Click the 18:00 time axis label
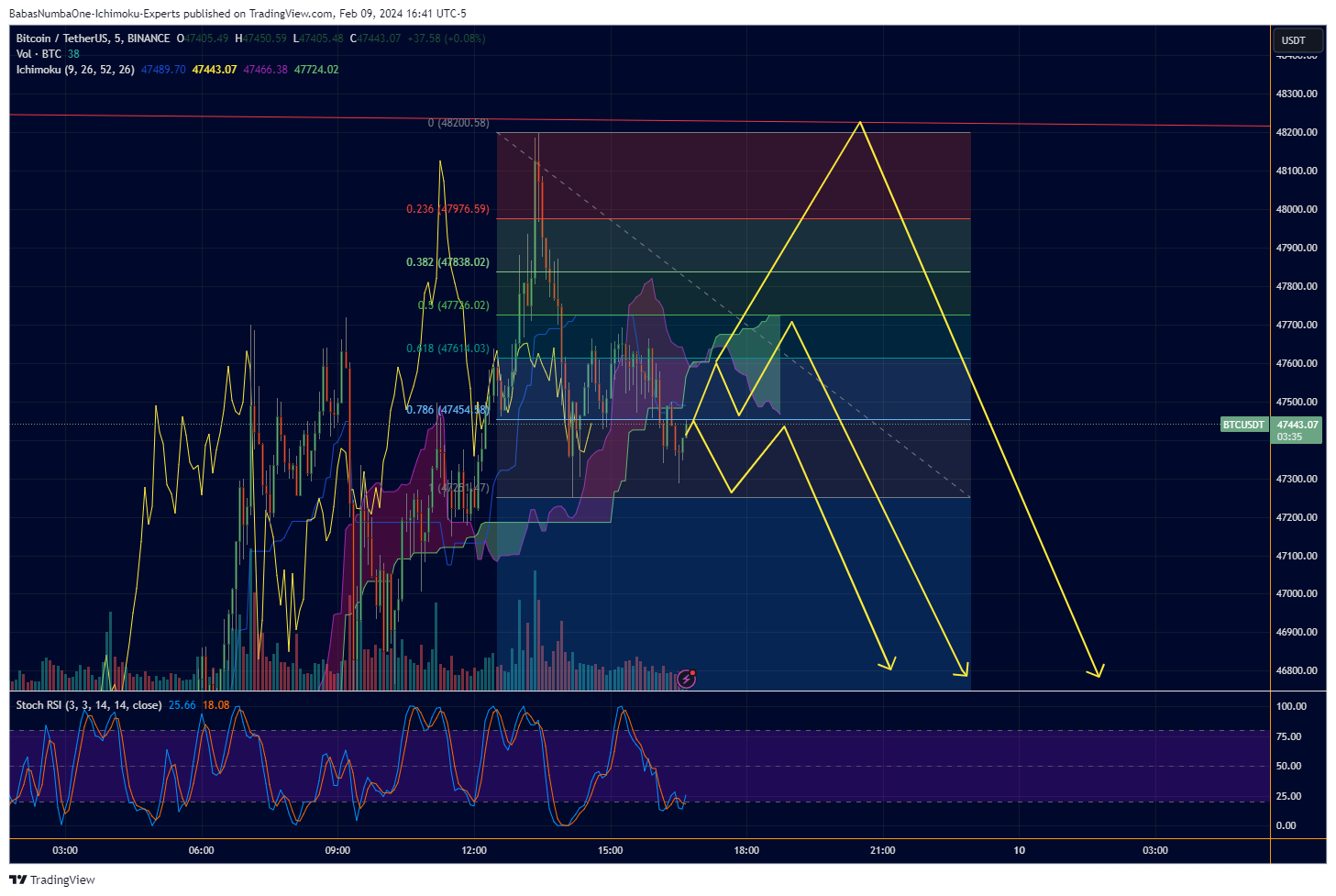1336x896 pixels. click(746, 850)
